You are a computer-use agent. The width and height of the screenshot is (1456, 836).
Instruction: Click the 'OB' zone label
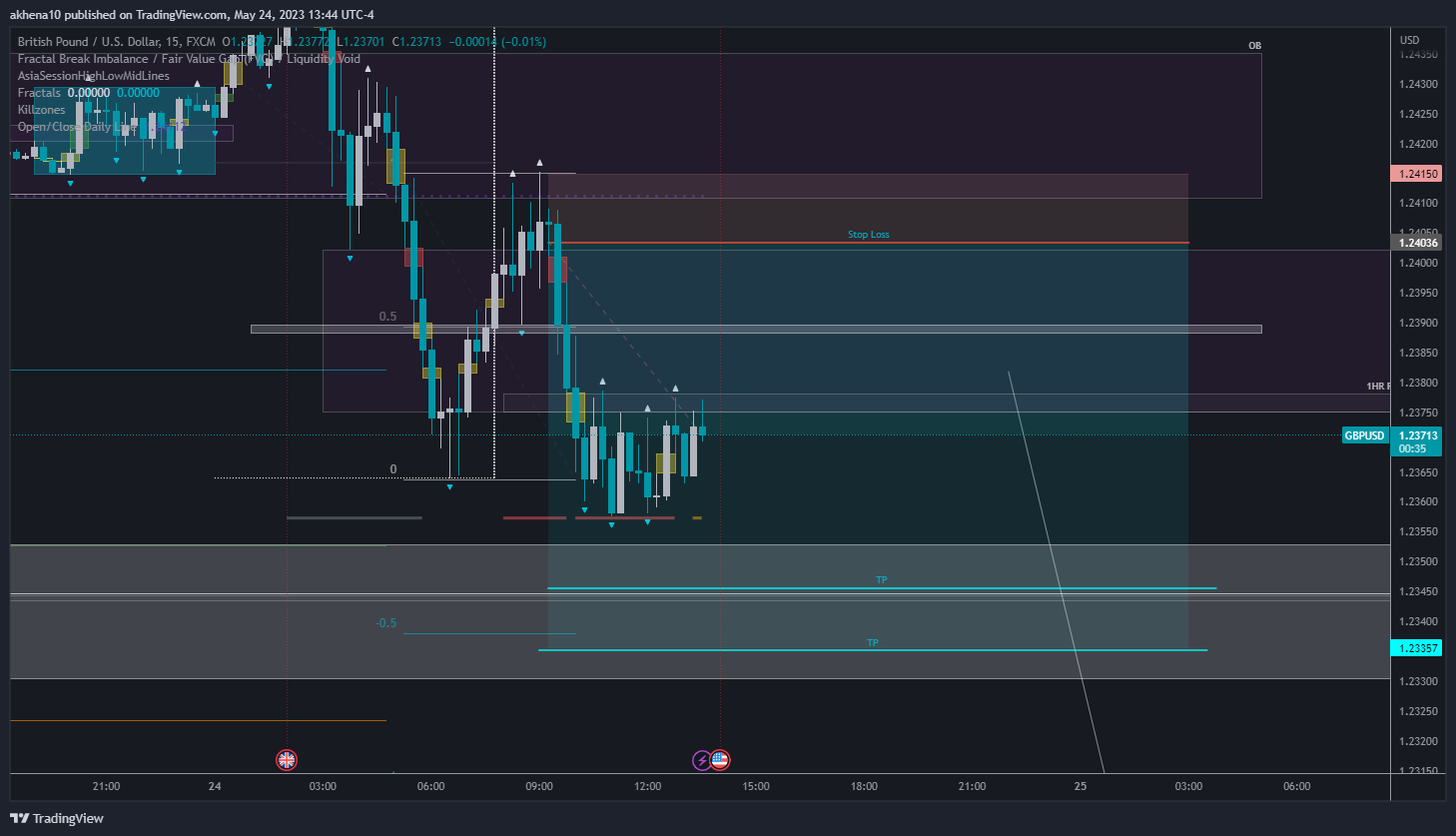[x=1254, y=46]
